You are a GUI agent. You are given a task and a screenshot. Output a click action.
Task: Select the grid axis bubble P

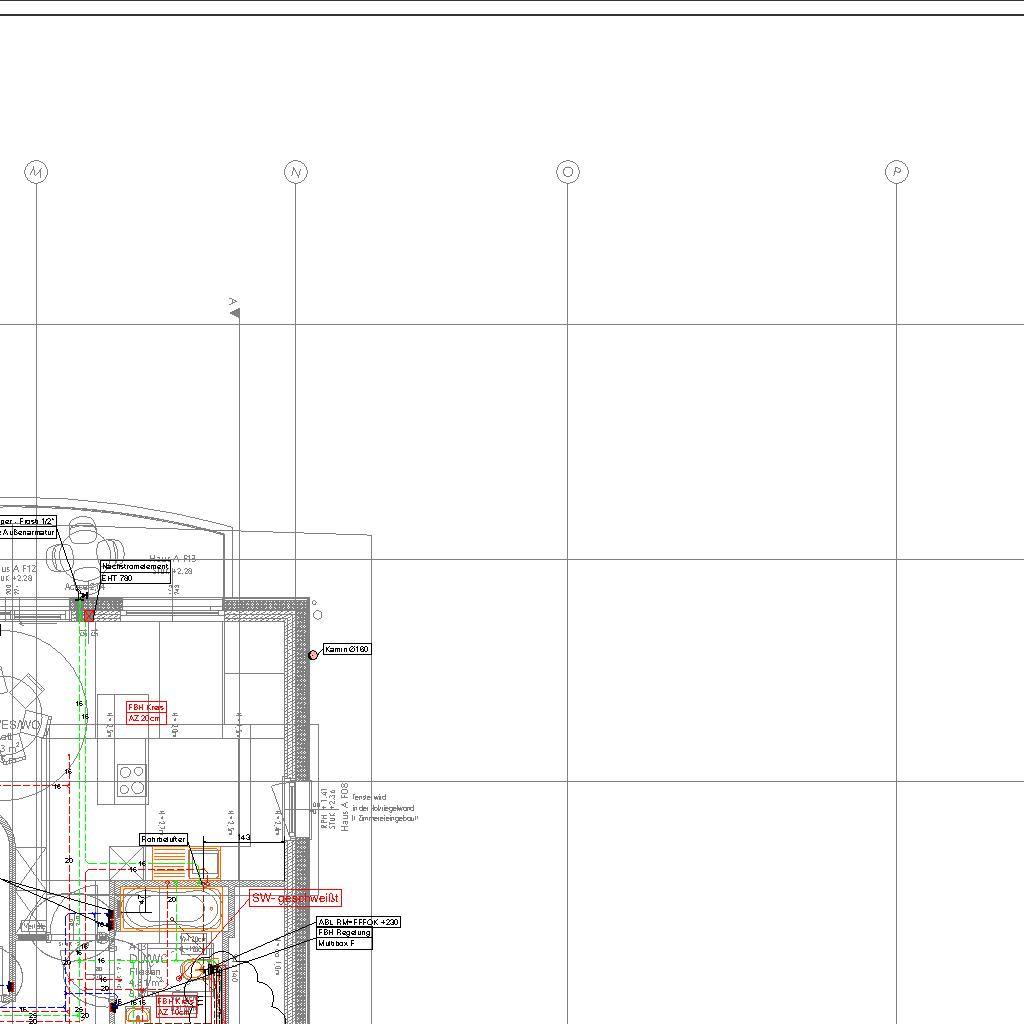[x=897, y=172]
